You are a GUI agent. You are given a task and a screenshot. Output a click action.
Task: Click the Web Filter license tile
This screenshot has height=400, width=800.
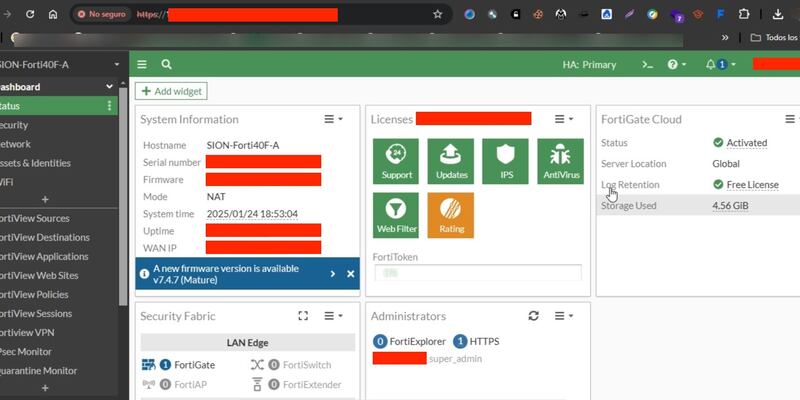(x=396, y=215)
